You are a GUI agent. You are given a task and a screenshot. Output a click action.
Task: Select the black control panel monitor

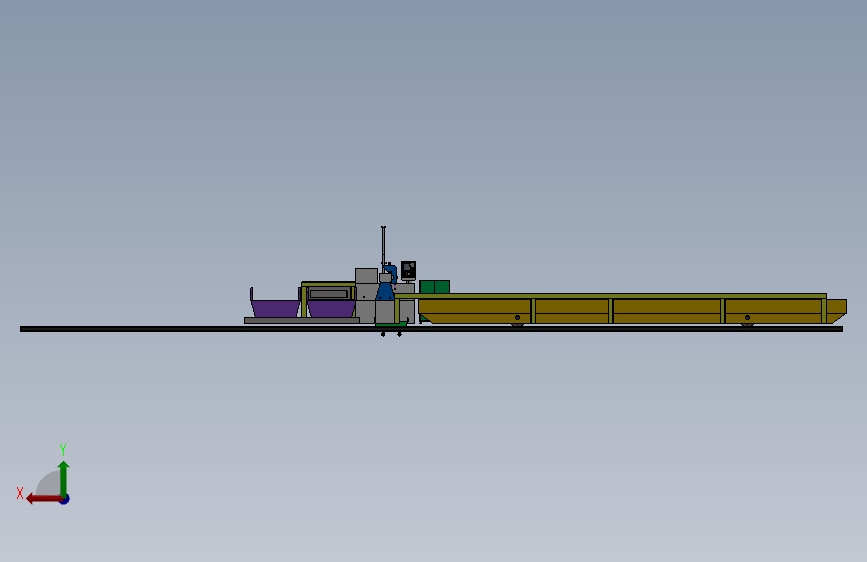pos(408,270)
